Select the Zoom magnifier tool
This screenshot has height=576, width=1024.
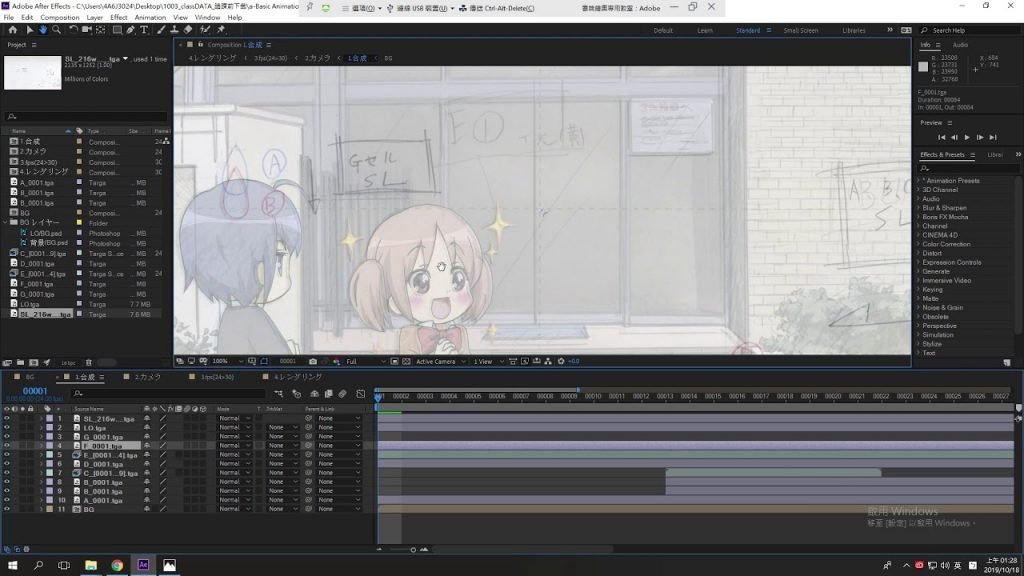[57, 30]
